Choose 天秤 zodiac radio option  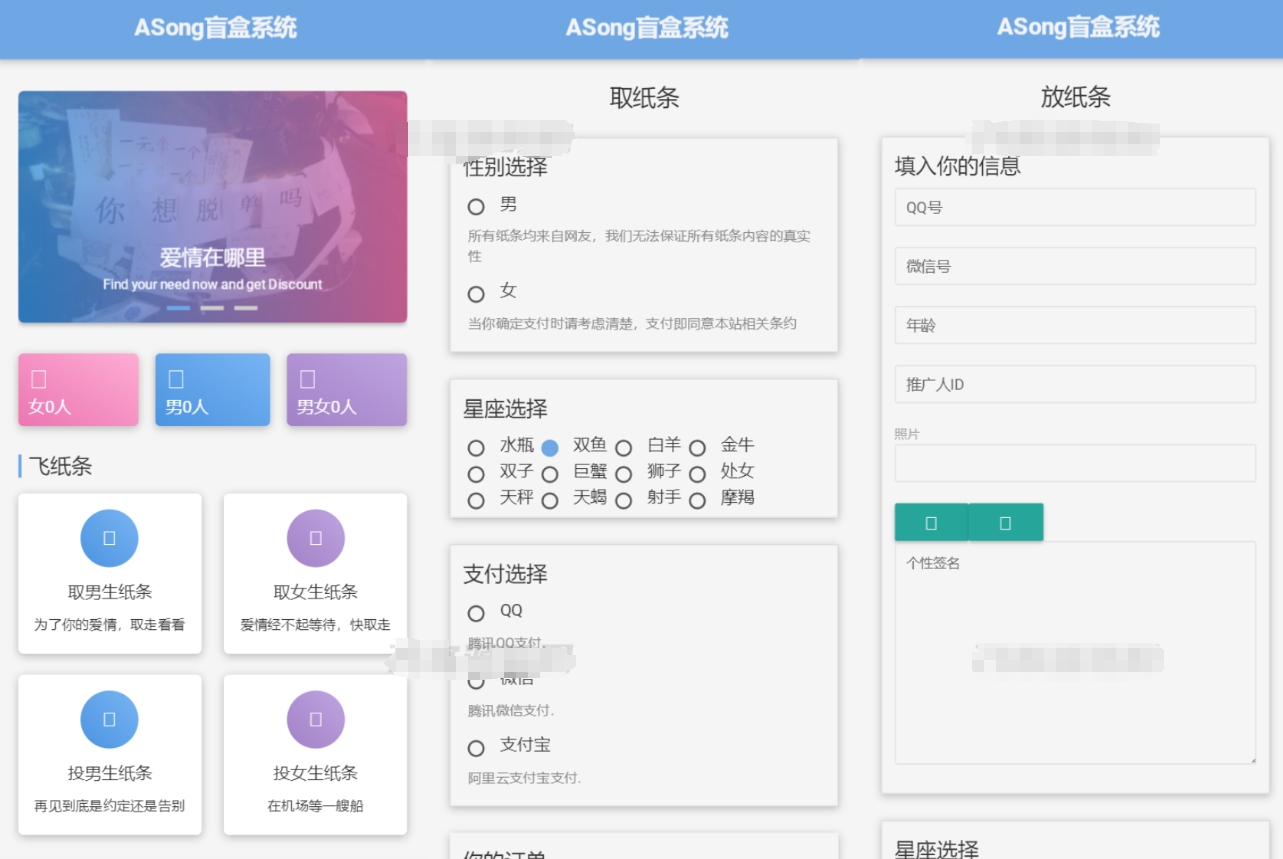476,500
